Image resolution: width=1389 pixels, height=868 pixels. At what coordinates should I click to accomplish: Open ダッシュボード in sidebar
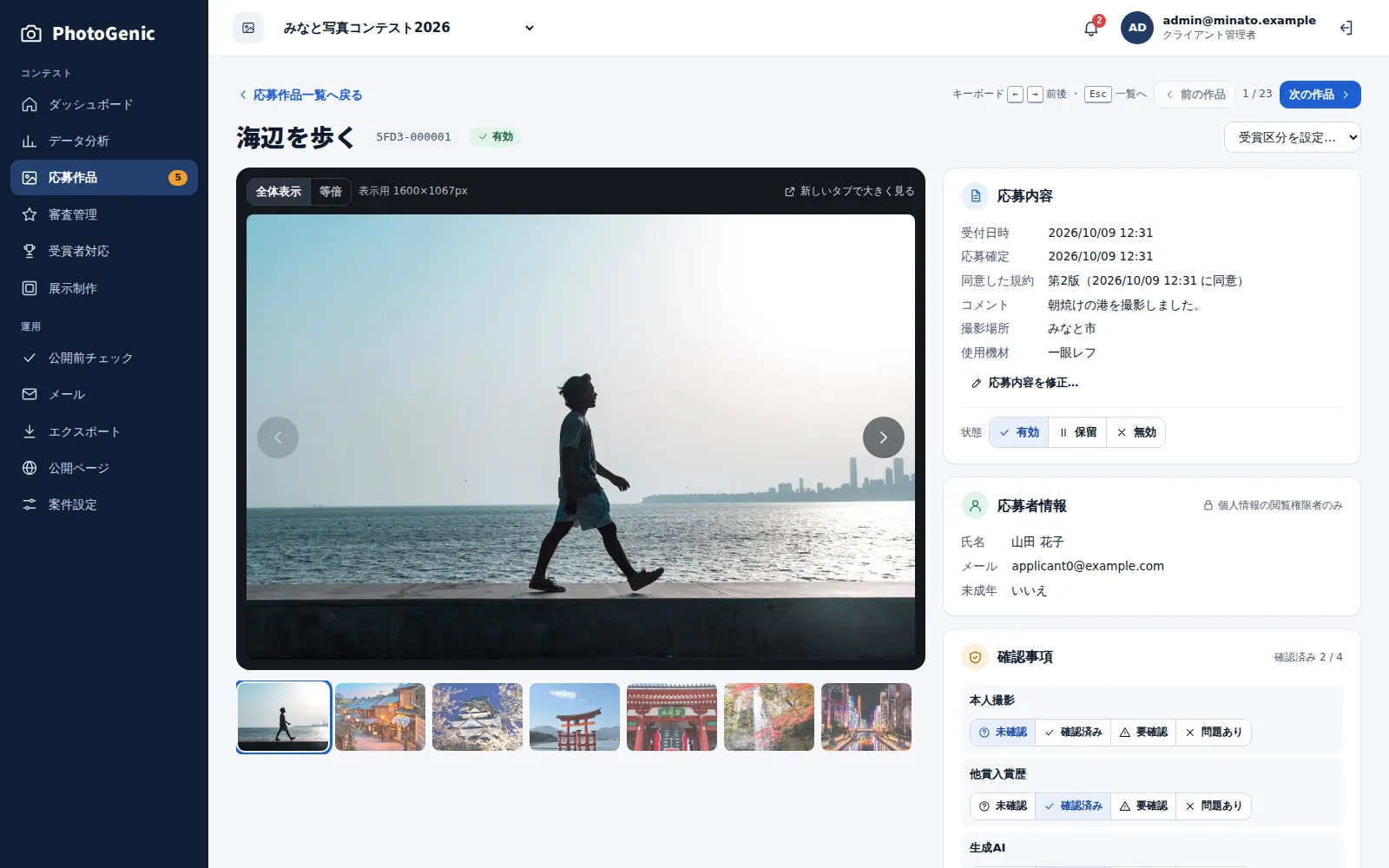tap(104, 104)
